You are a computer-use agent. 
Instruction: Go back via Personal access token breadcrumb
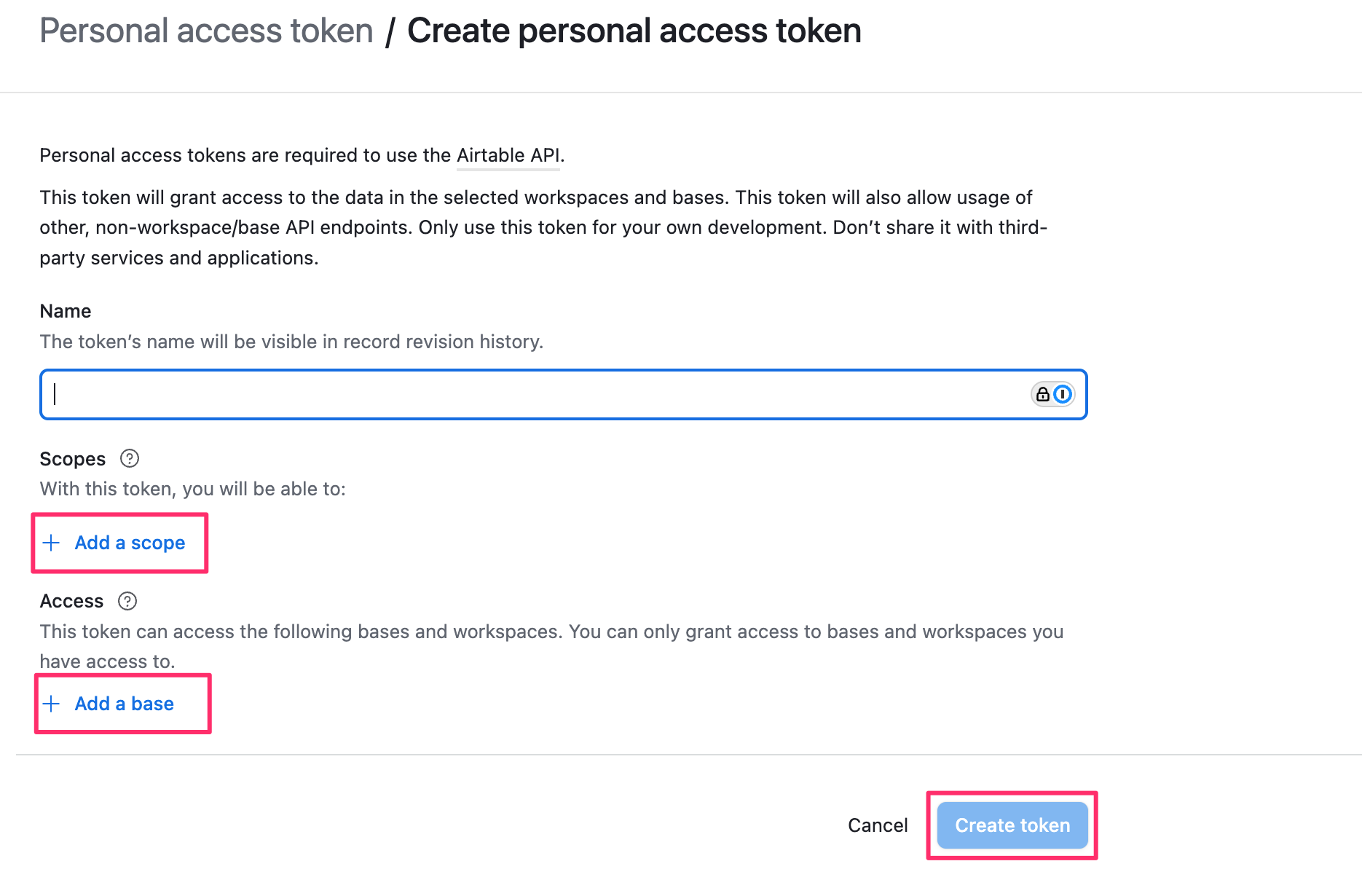click(206, 31)
